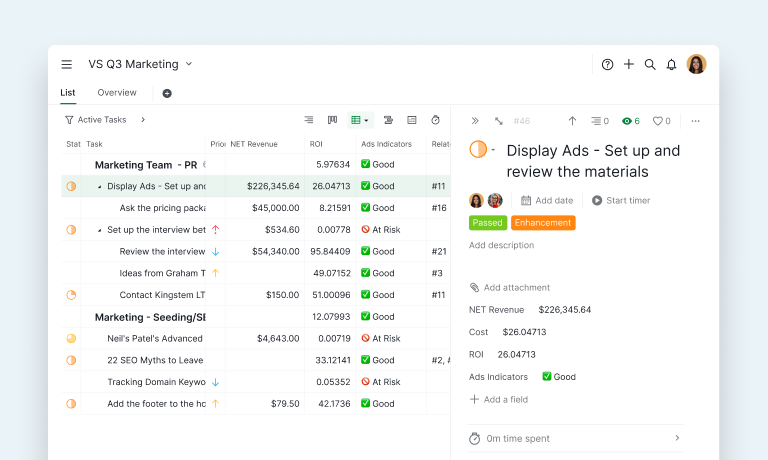Click the timer view icon in toolbar
768x460 pixels.
coord(435,120)
